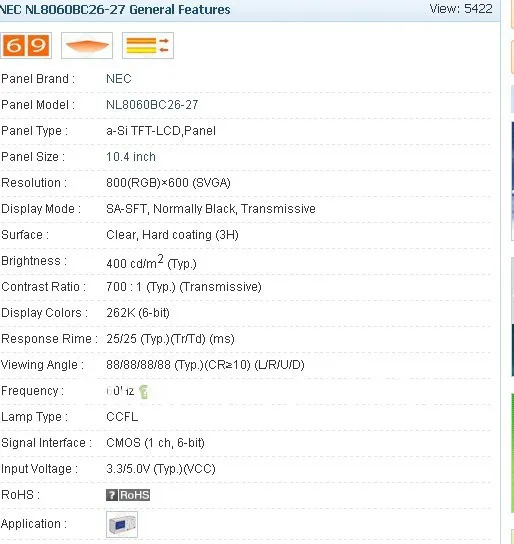Screen dimensions: 514x544
Task: Click the orange 6/9 feature icon
Action: [x=26, y=45]
